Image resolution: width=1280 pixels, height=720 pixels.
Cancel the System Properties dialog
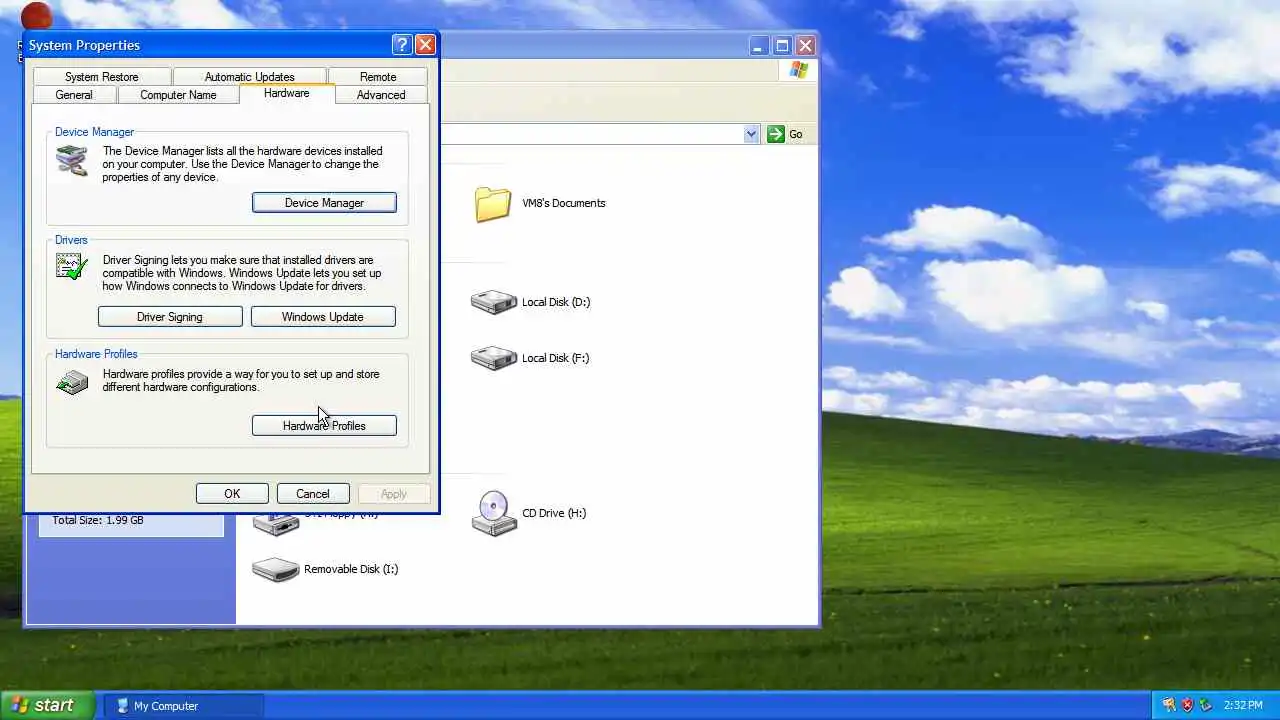(x=313, y=494)
